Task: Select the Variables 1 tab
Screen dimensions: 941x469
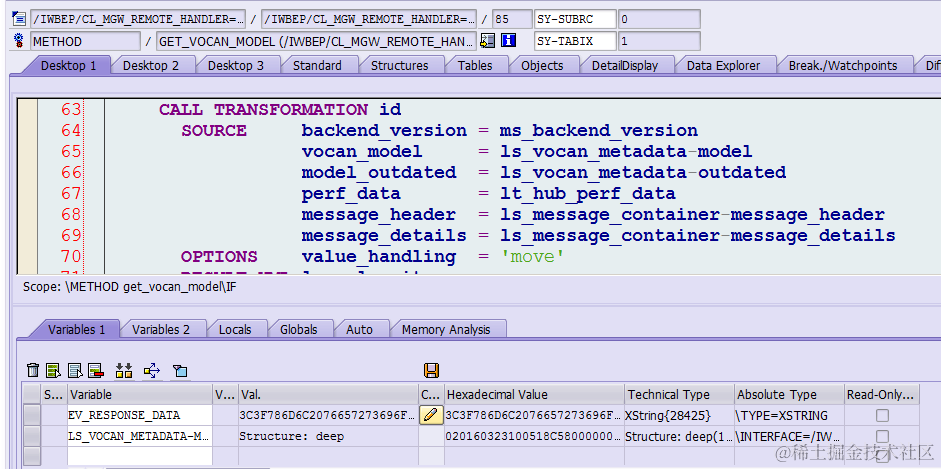Action: tap(76, 329)
